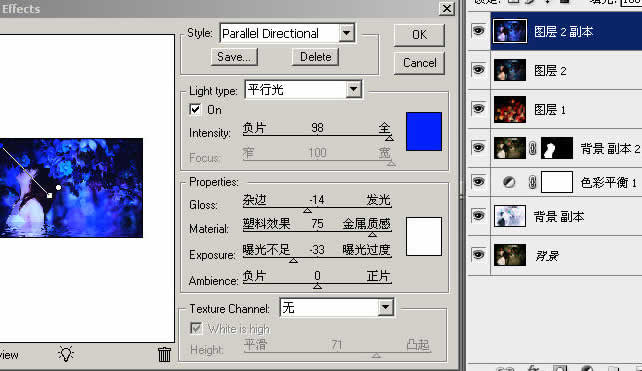This screenshot has height=371, width=642.
Task: Select the 图层 2 副本 layer thumbnail
Action: pyautogui.click(x=510, y=31)
